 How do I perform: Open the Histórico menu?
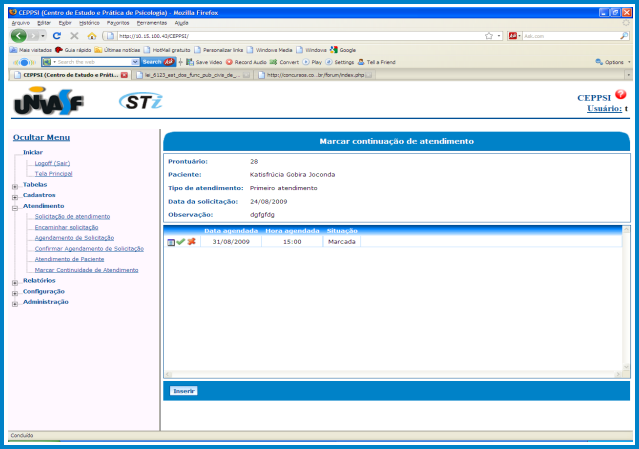tap(89, 23)
